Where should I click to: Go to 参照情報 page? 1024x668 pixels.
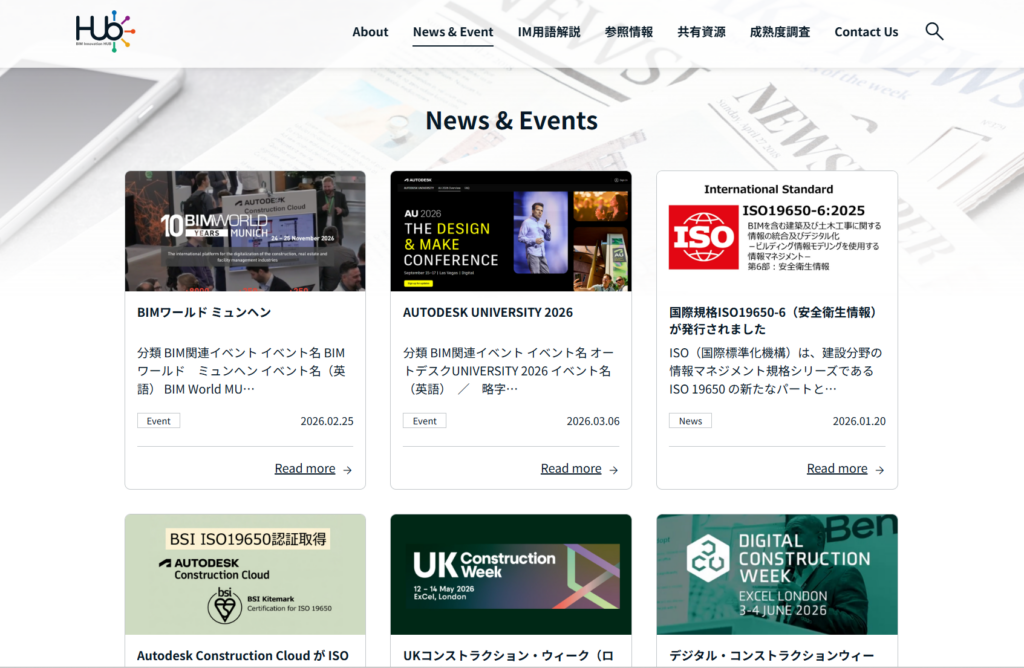629,32
